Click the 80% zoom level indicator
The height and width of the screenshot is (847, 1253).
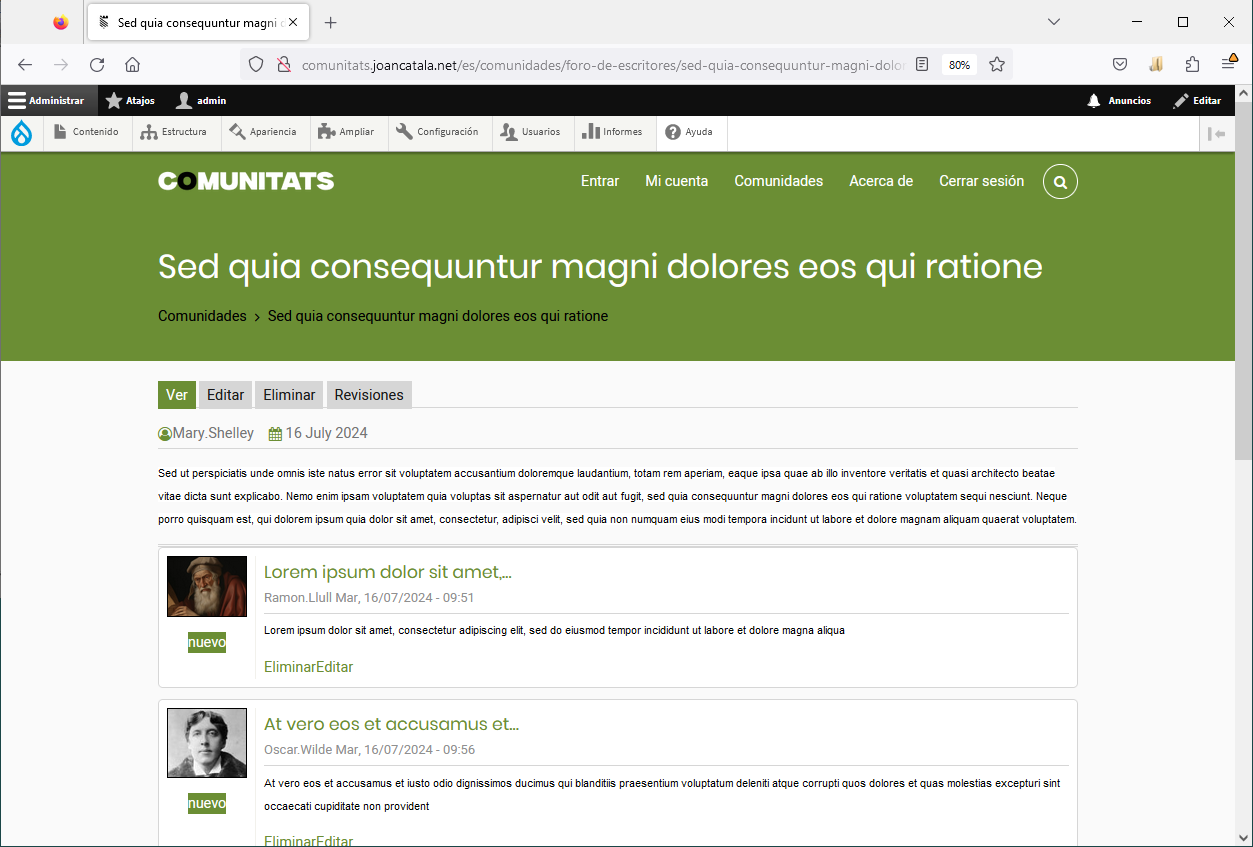click(959, 65)
